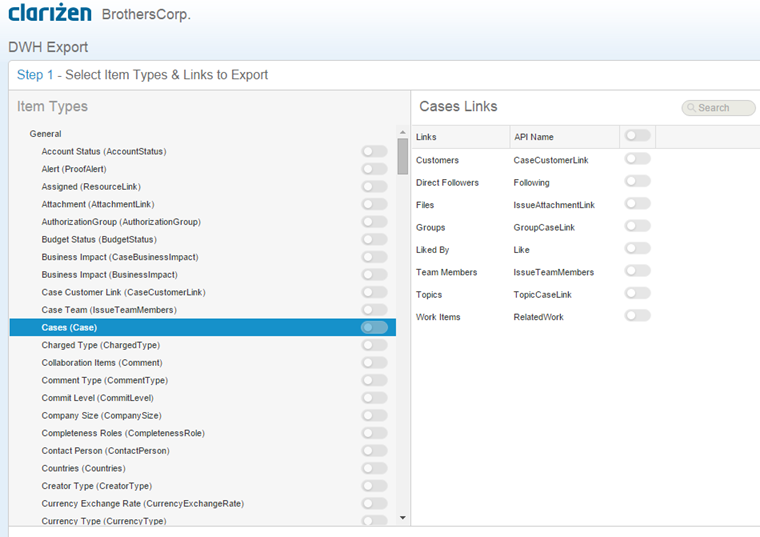760x537 pixels.
Task: Click the scroll up arrow in Item Types
Action: (x=402, y=132)
